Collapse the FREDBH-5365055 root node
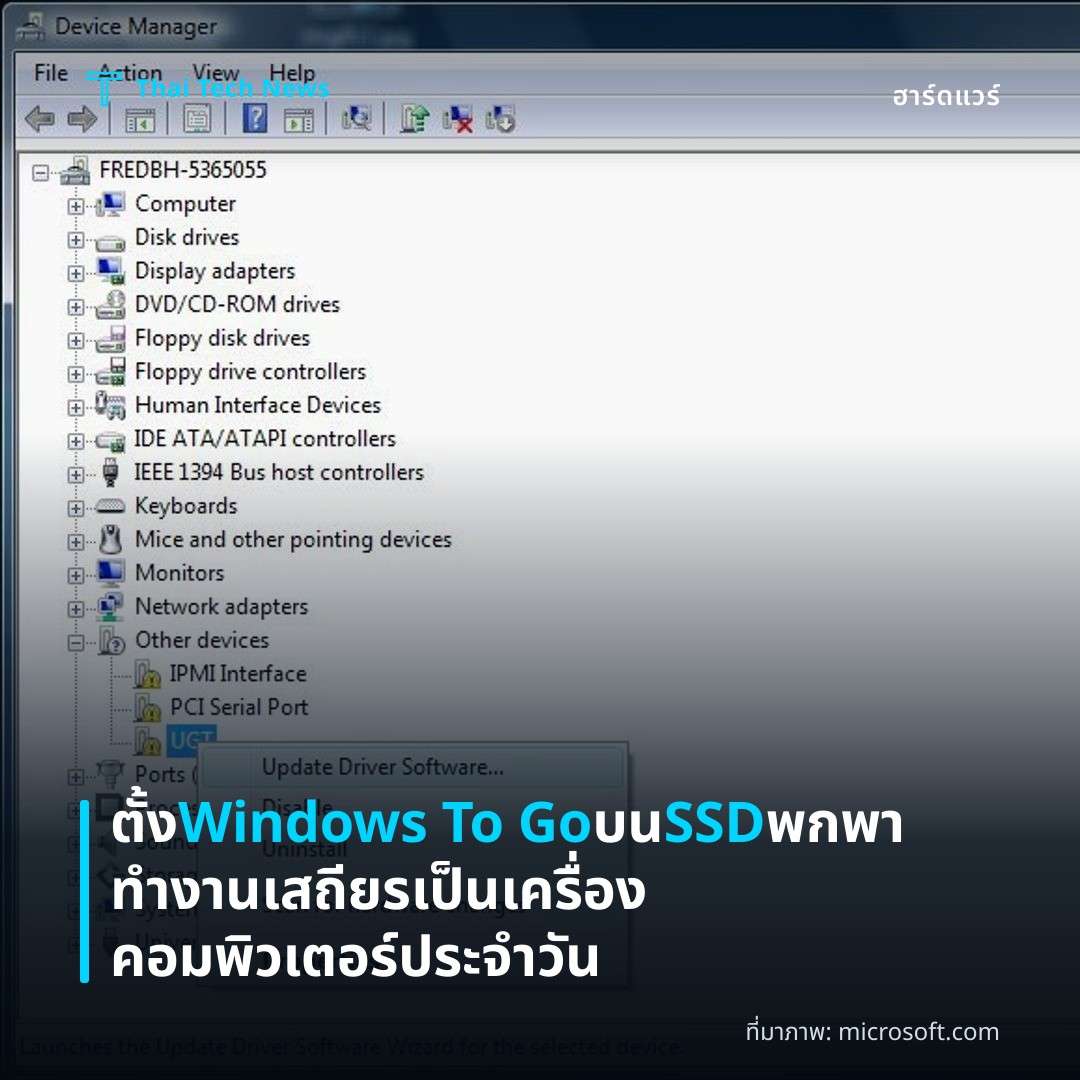 tap(41, 172)
